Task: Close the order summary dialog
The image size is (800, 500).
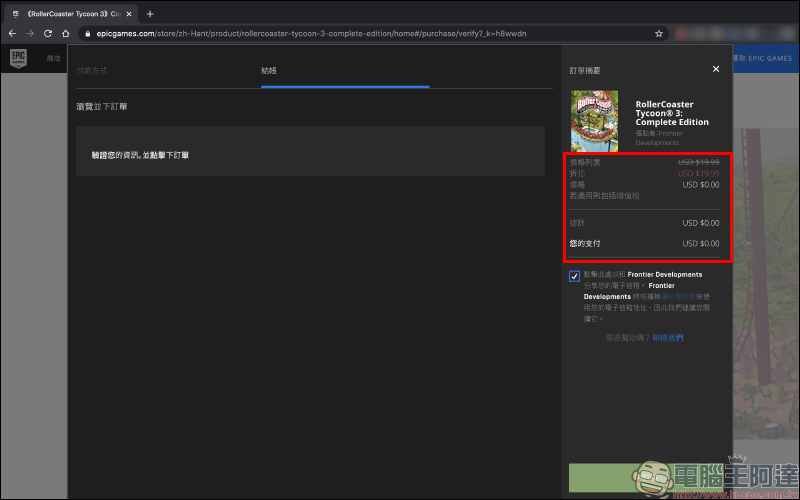Action: pyautogui.click(x=716, y=69)
